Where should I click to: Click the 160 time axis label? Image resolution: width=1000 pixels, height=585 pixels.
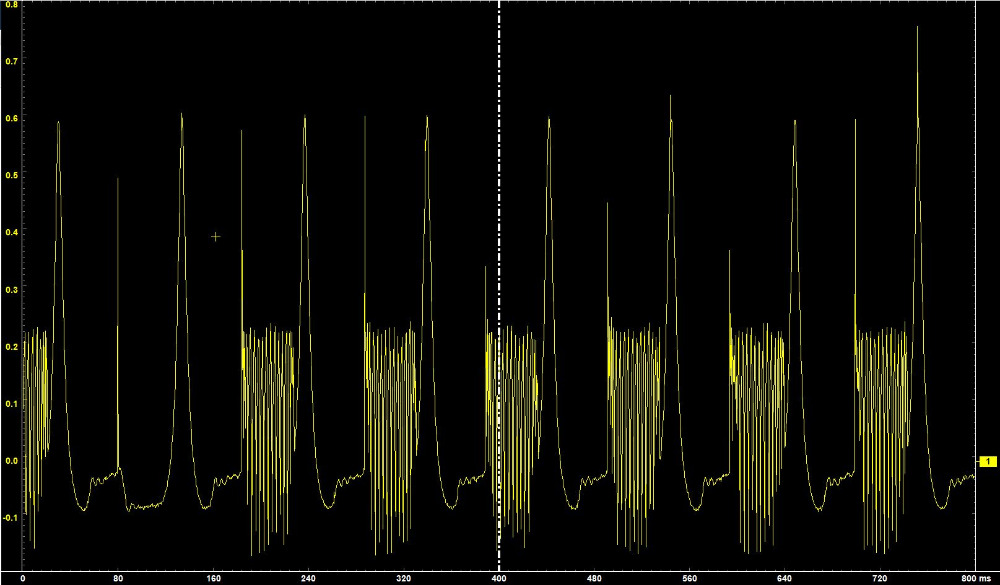coord(213,578)
